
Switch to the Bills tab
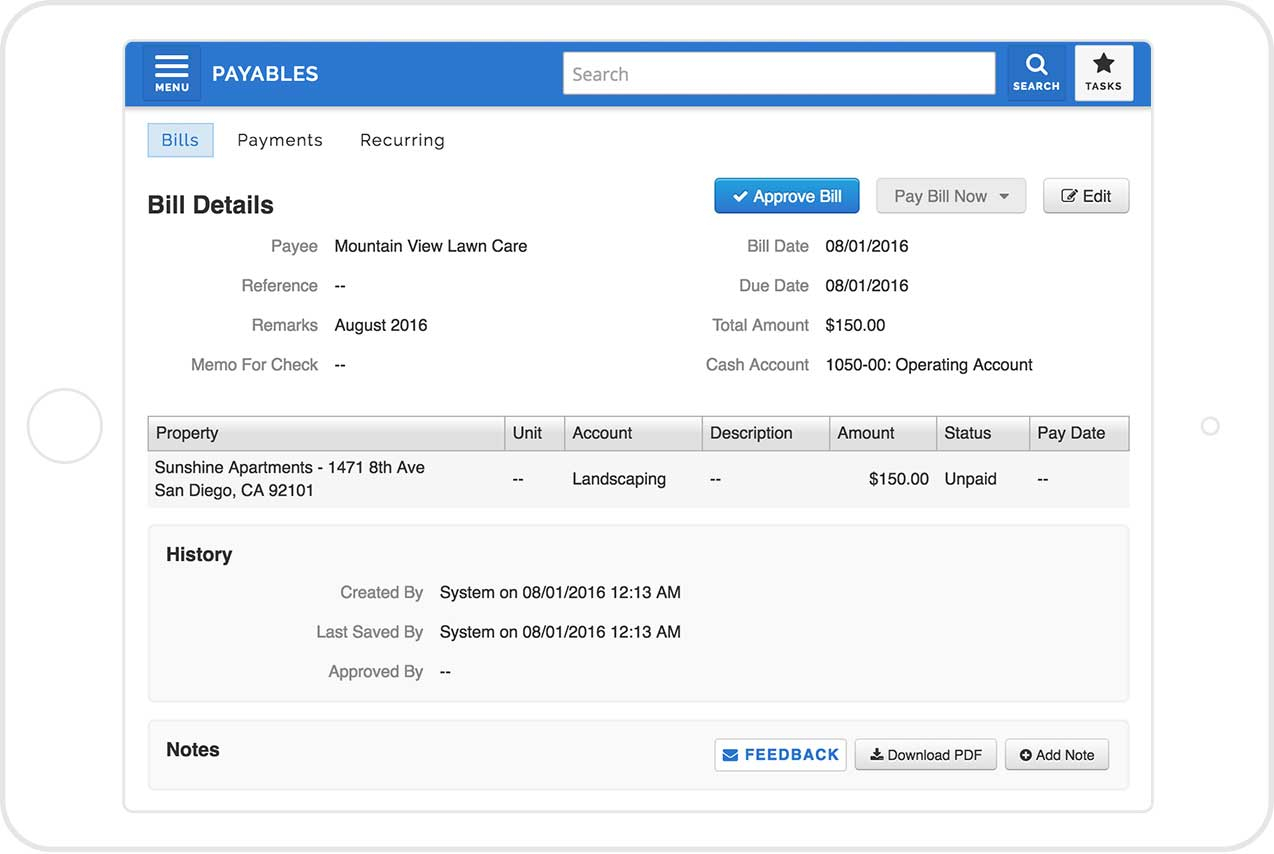click(x=180, y=140)
